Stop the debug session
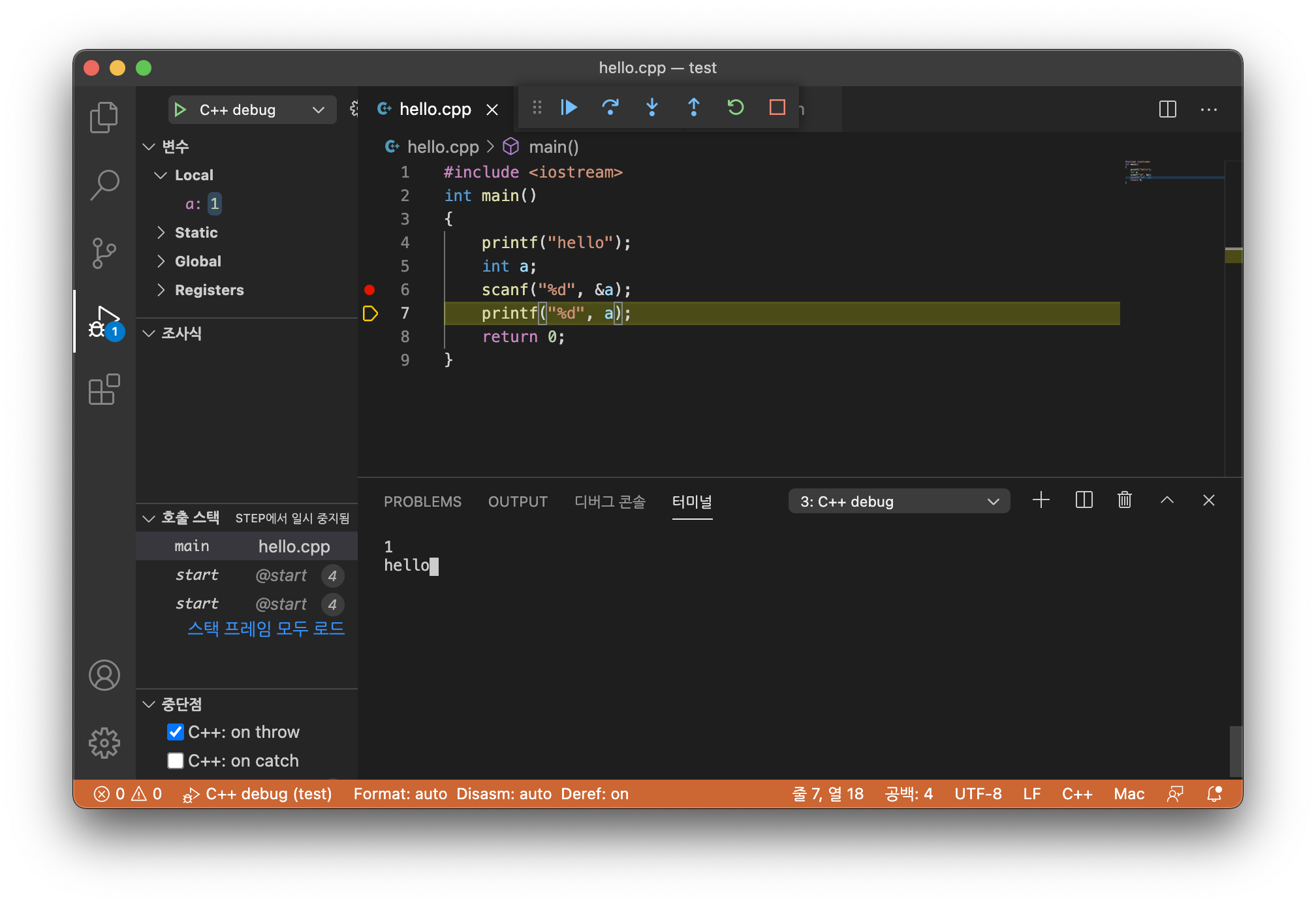This screenshot has height=905, width=1316. pos(777,107)
